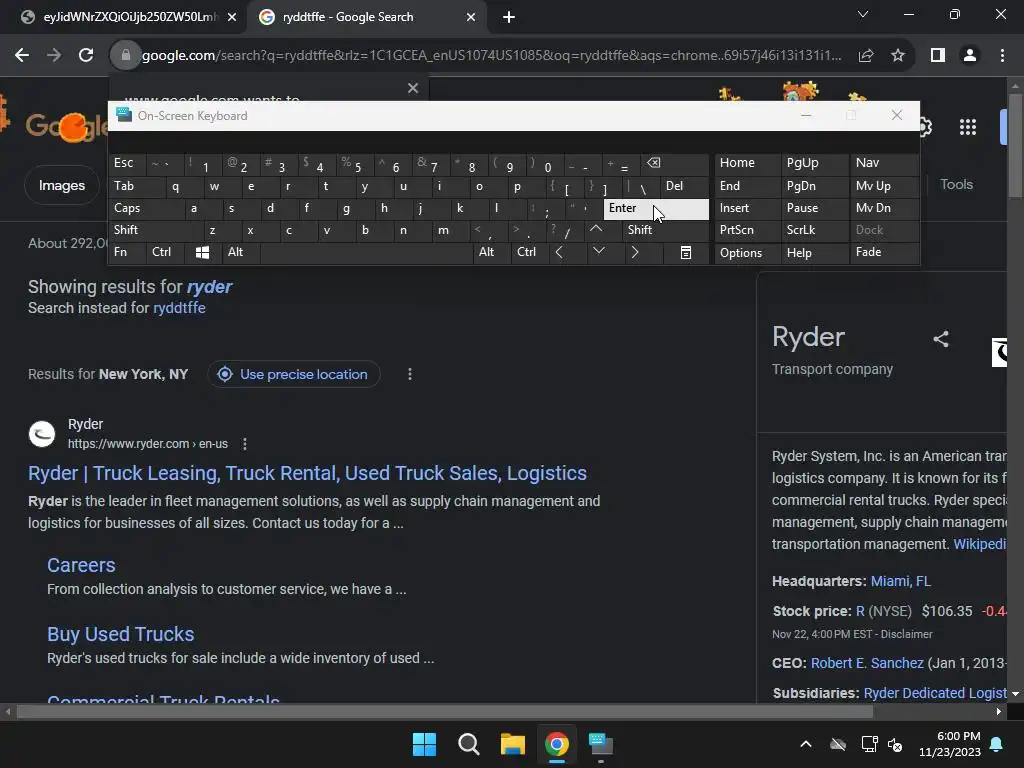This screenshot has height=768, width=1024.
Task: Toggle left Shift key on keyboard
Action: click(x=155, y=230)
